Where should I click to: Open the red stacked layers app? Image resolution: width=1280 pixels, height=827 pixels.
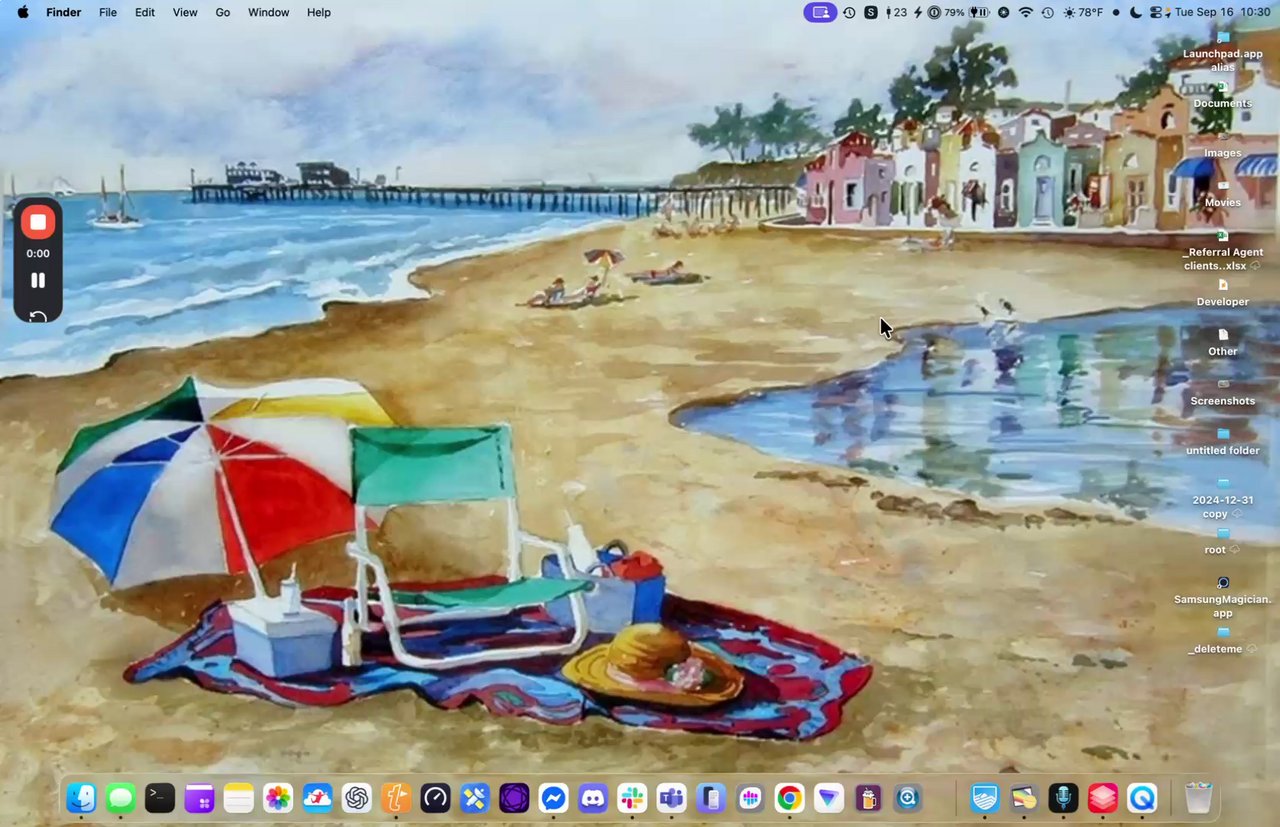click(1103, 798)
